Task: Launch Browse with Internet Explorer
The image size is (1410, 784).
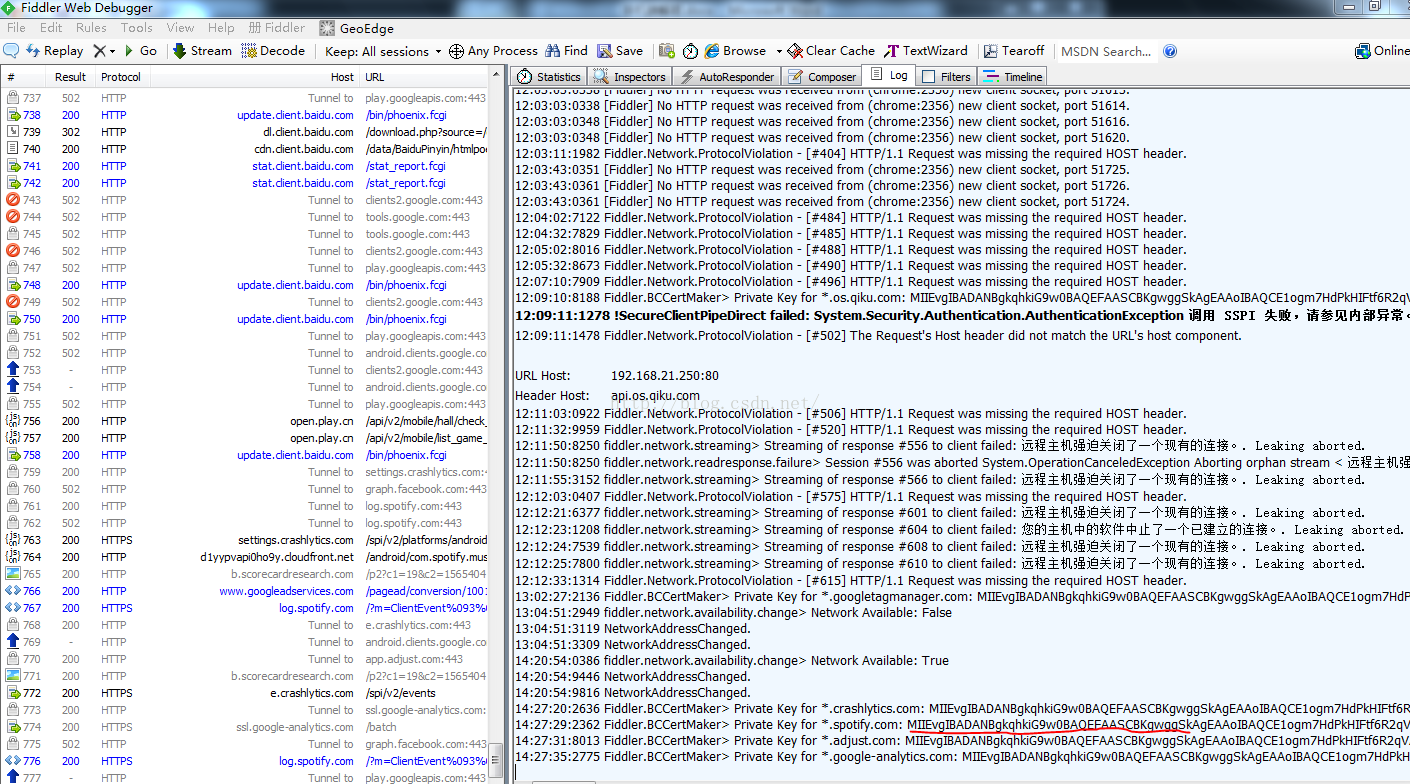Action: (x=736, y=51)
